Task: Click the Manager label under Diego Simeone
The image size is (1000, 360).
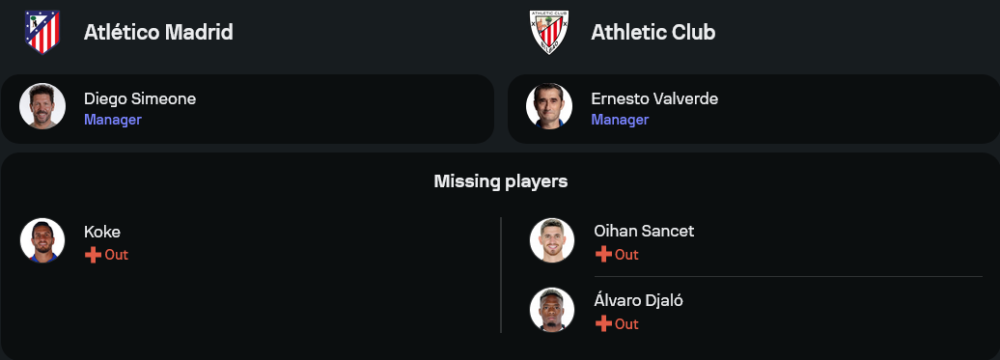Action: click(x=112, y=120)
